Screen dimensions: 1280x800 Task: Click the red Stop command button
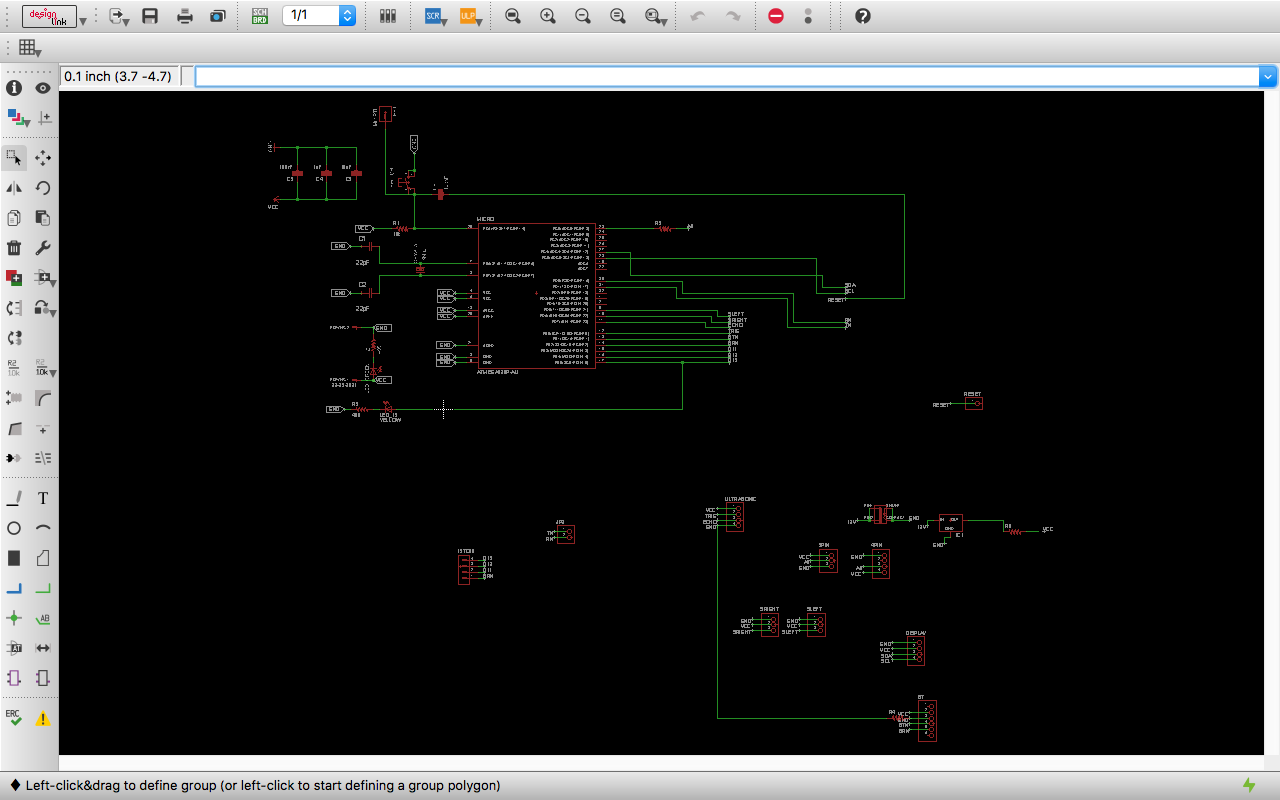tap(776, 16)
